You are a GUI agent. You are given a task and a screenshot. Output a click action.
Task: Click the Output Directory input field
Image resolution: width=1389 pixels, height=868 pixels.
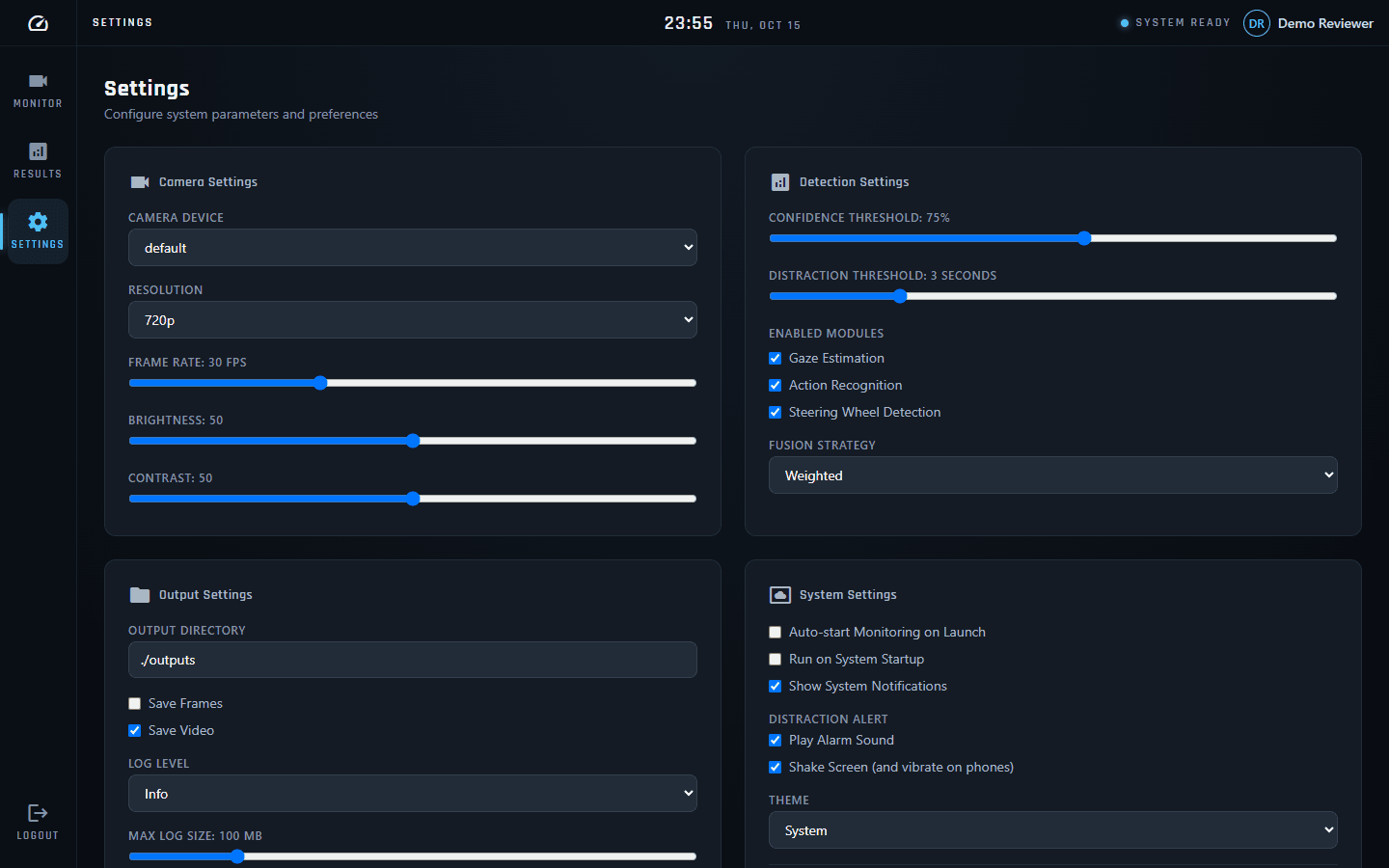(x=413, y=660)
